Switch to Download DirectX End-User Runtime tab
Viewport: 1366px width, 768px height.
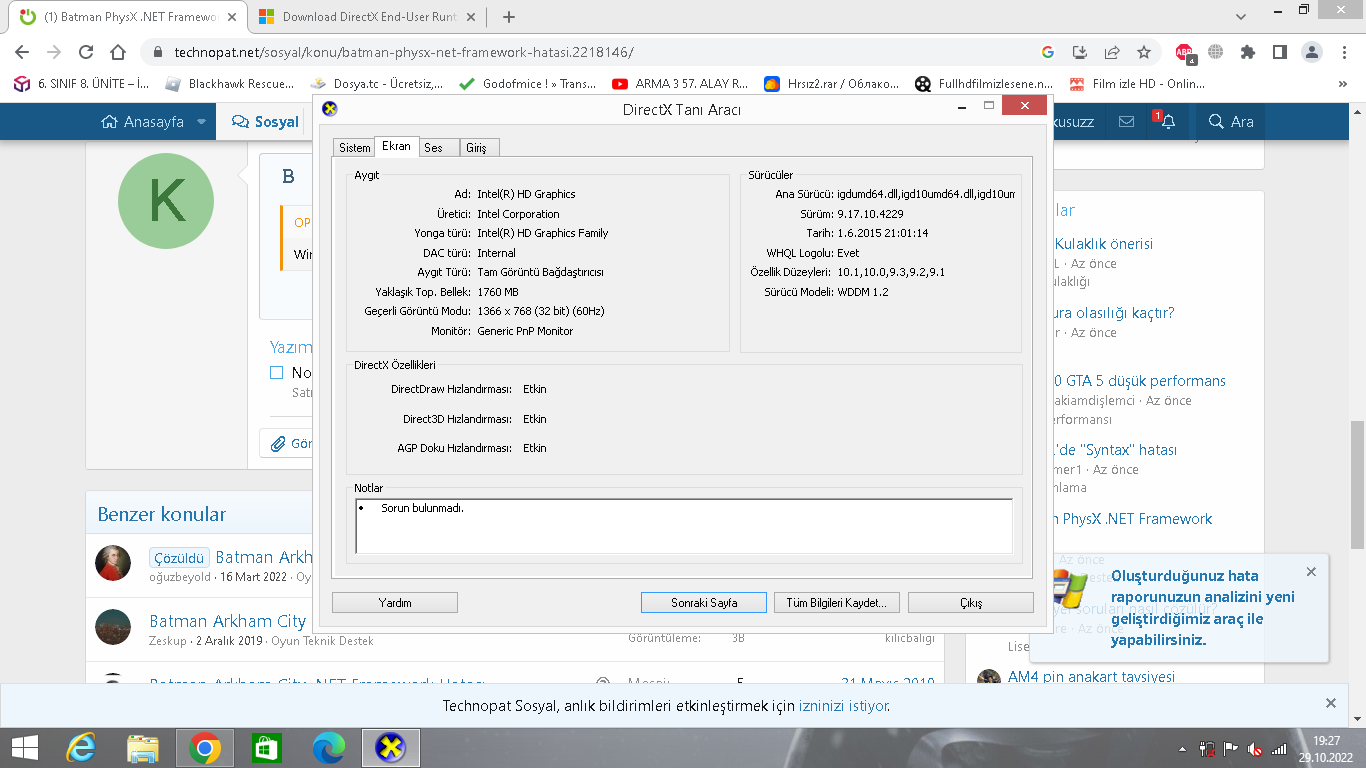pos(370,17)
